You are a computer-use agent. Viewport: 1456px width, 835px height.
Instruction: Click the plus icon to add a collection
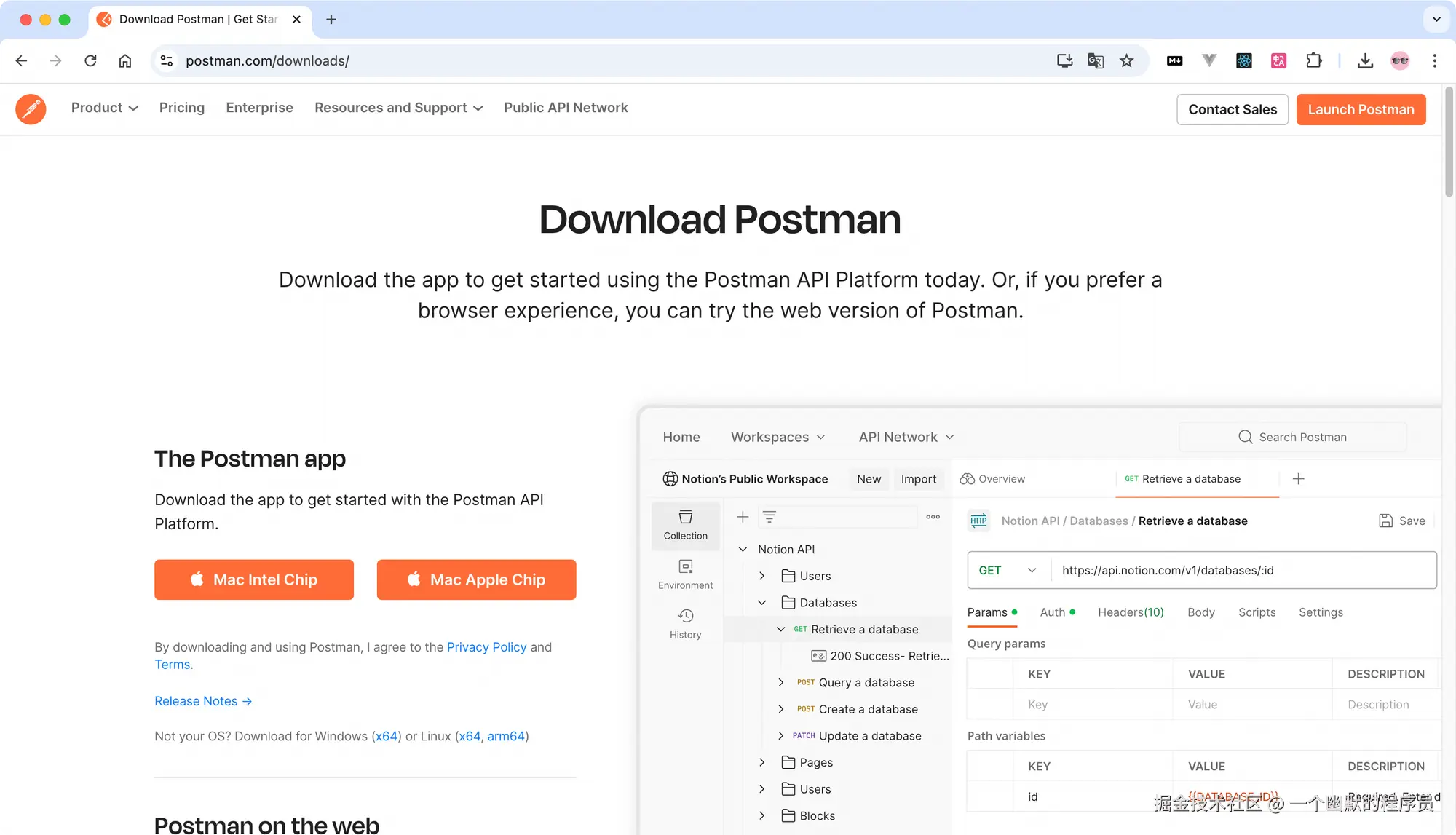coord(742,516)
